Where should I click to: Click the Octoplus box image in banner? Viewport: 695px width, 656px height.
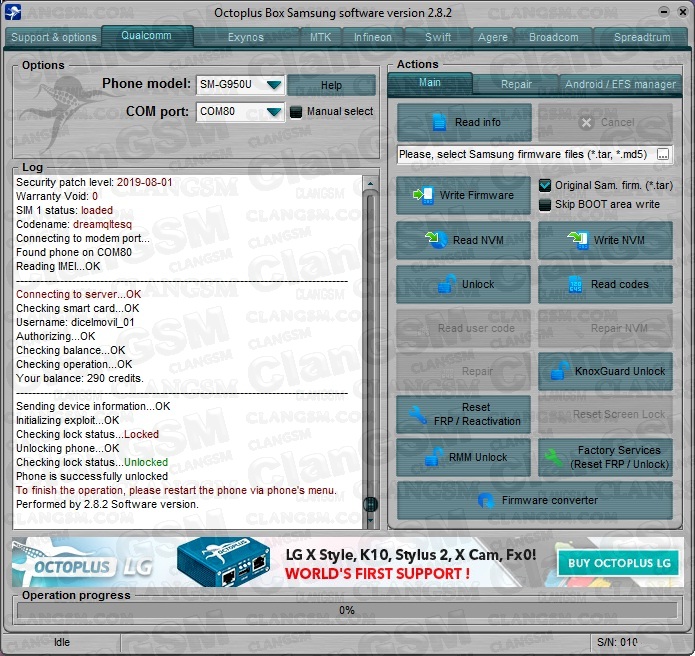point(223,562)
